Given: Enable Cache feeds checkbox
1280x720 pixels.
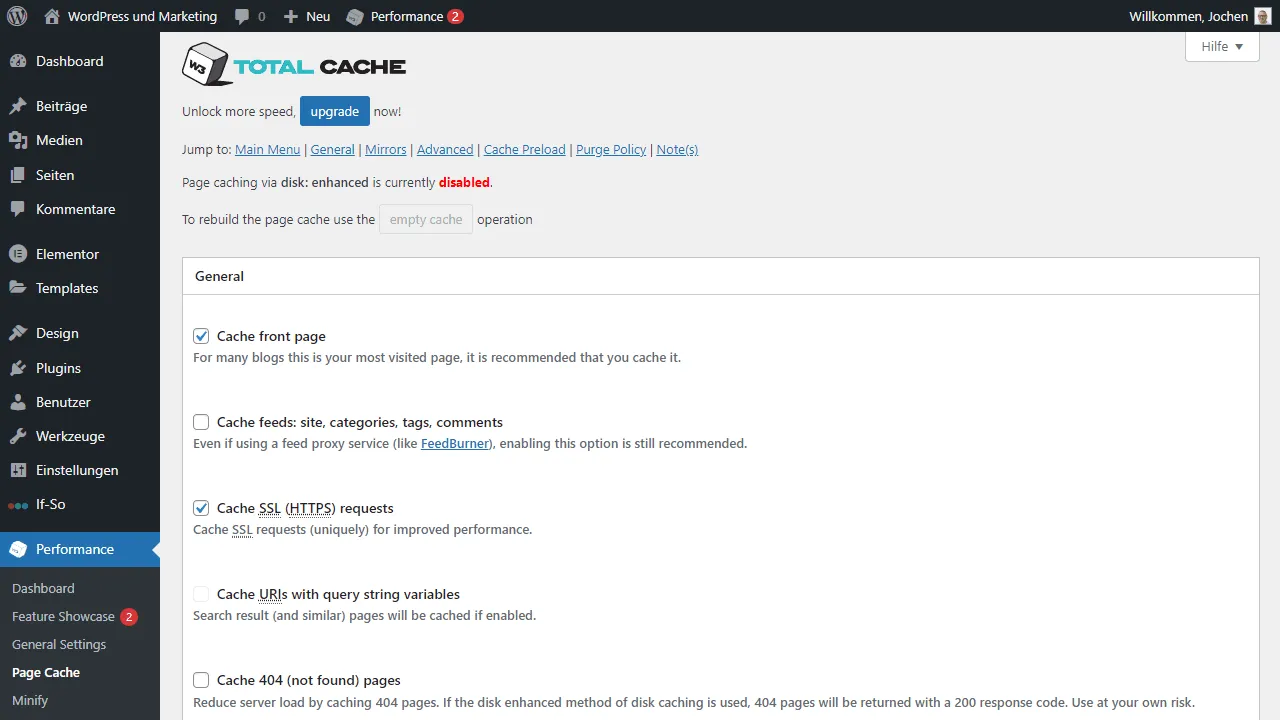Looking at the screenshot, I should 201,422.
